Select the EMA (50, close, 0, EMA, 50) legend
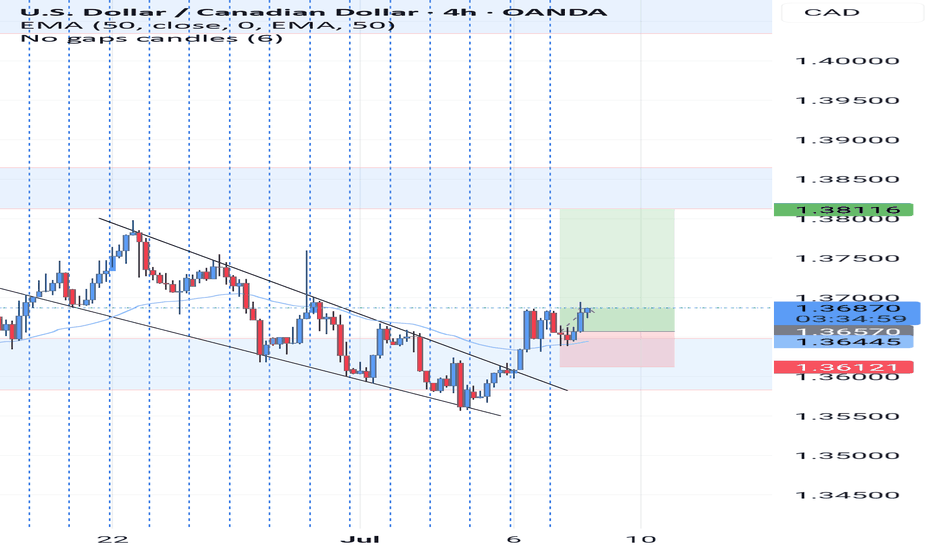Viewport: 932px width, 550px height. coord(207,25)
